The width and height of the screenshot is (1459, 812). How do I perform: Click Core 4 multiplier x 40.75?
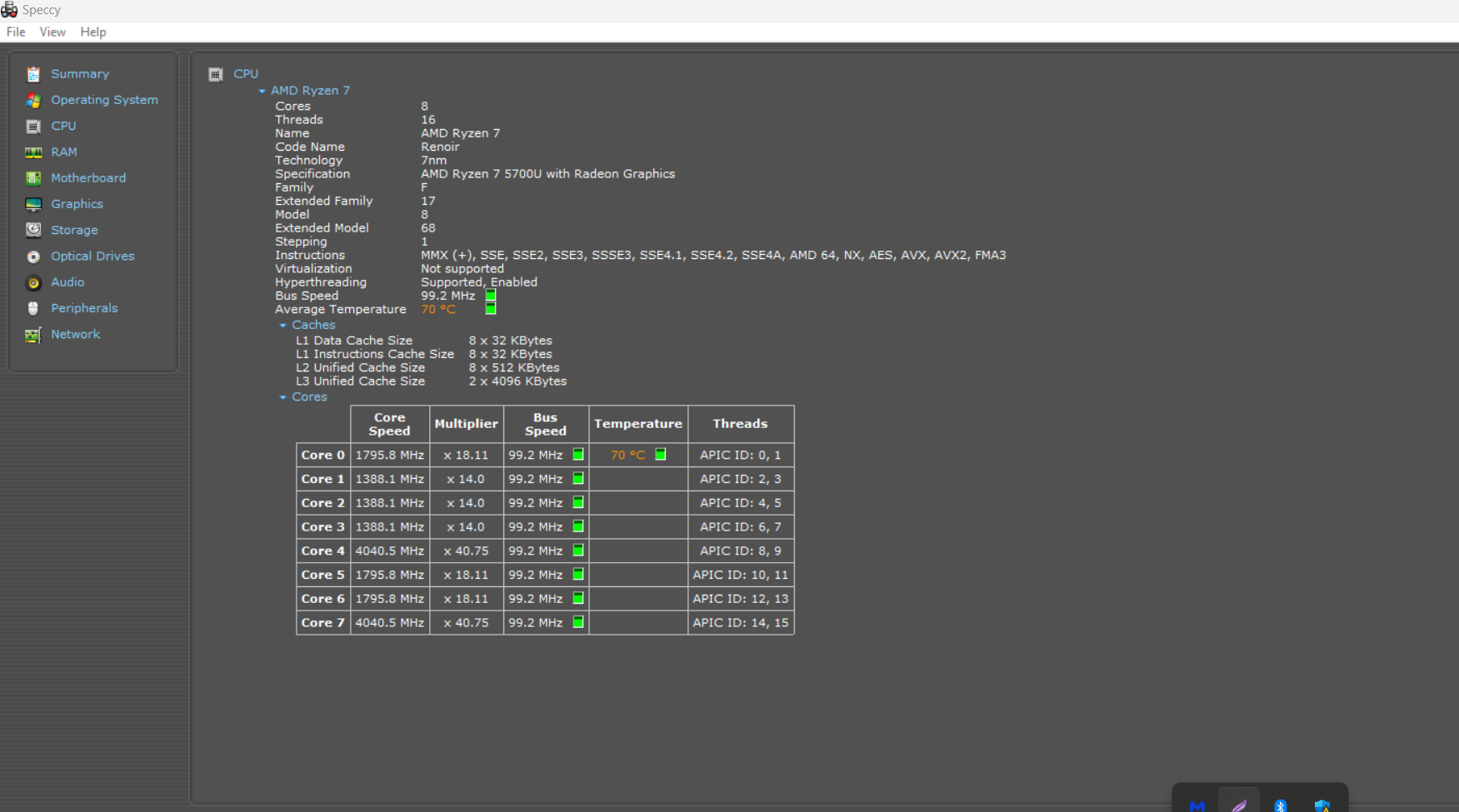467,550
